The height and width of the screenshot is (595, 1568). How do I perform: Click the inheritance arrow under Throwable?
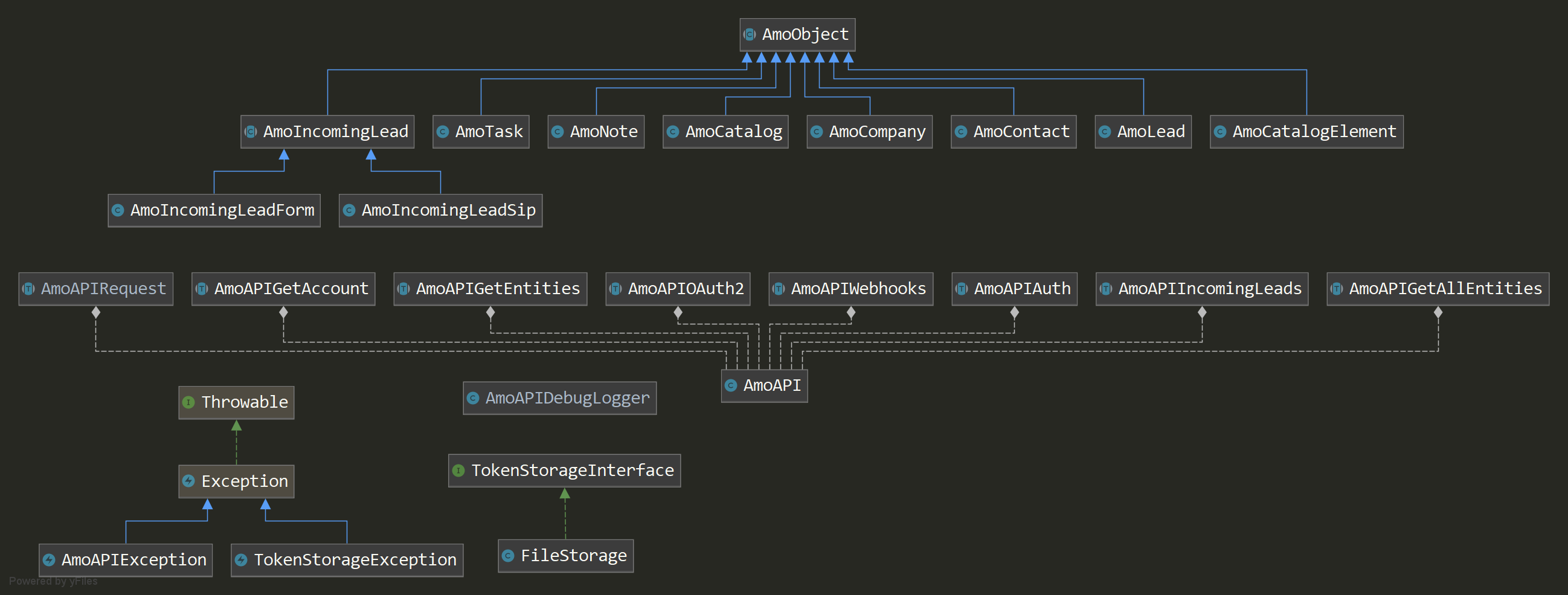(236, 426)
